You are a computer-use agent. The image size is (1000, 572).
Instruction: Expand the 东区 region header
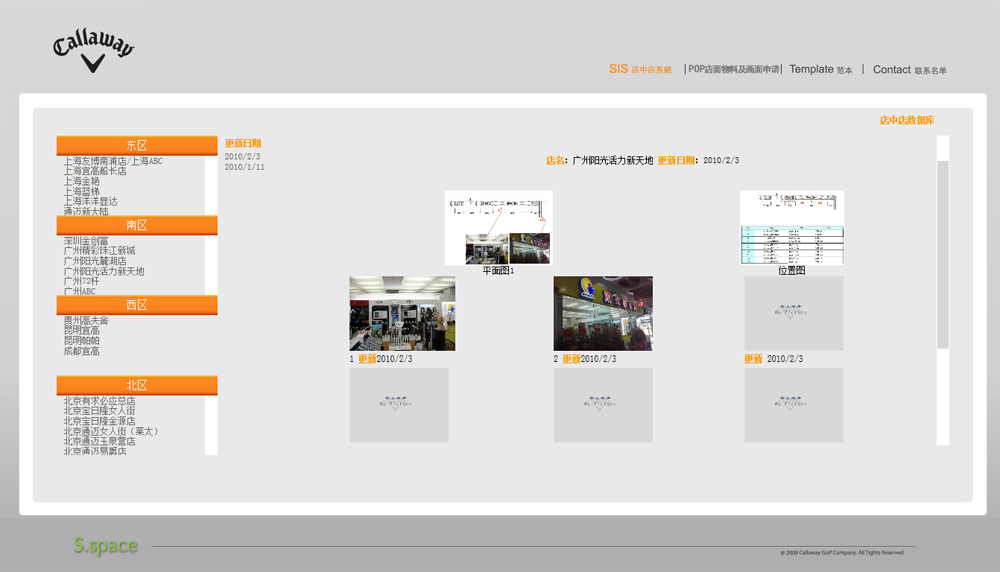tap(137, 146)
